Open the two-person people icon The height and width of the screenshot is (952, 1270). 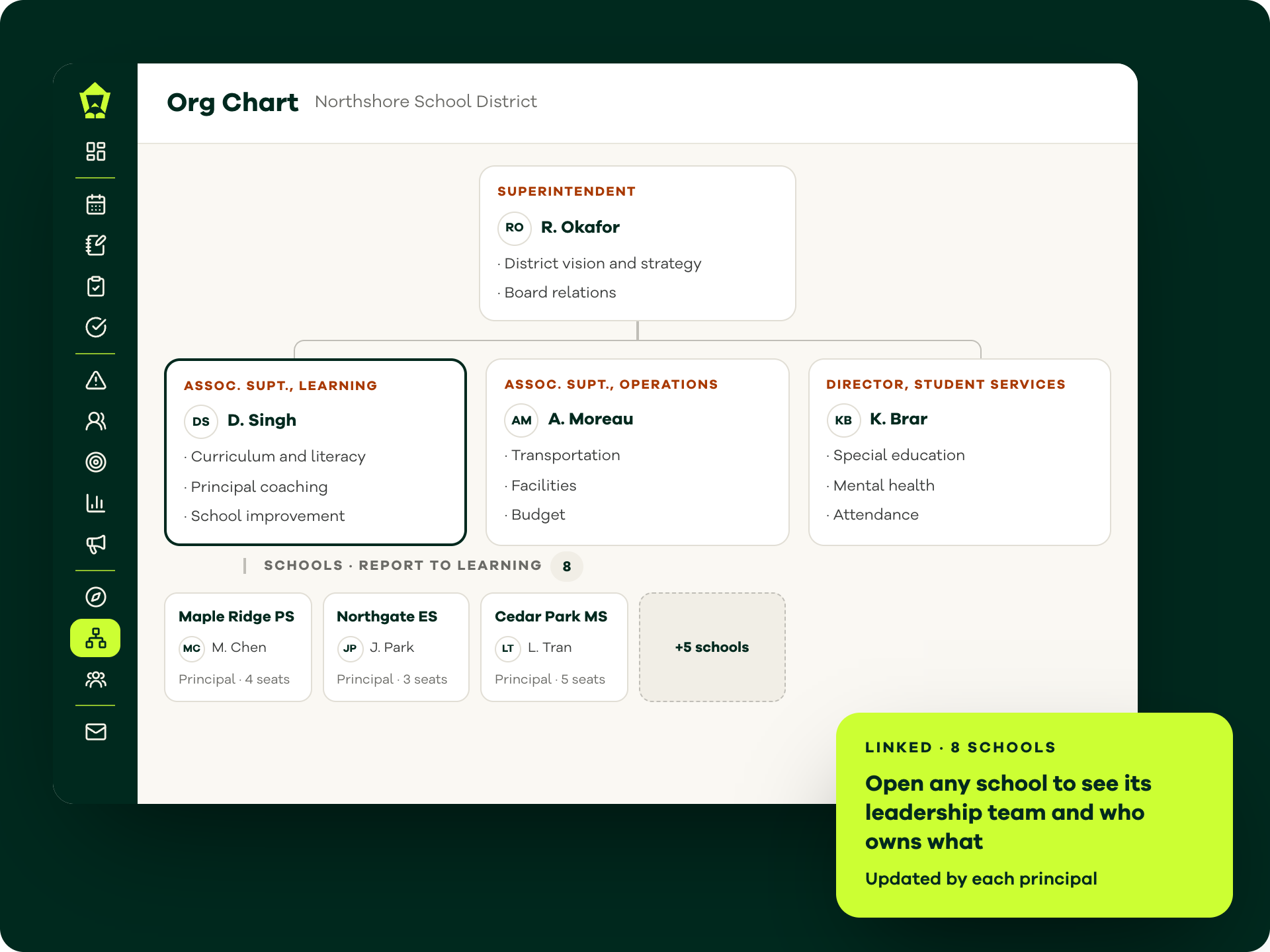[96, 421]
